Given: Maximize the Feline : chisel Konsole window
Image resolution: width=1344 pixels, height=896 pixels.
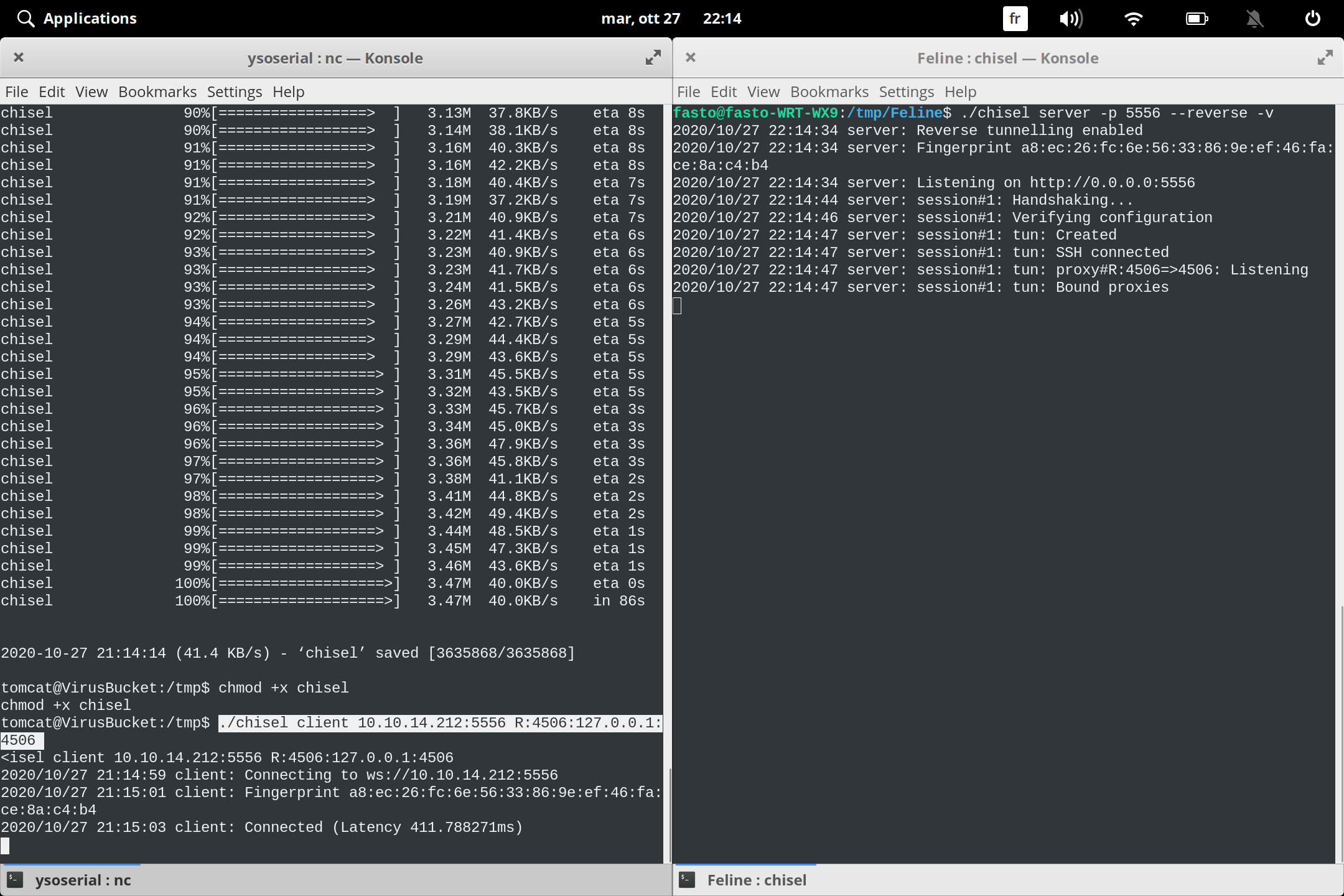Looking at the screenshot, I should point(1324,57).
